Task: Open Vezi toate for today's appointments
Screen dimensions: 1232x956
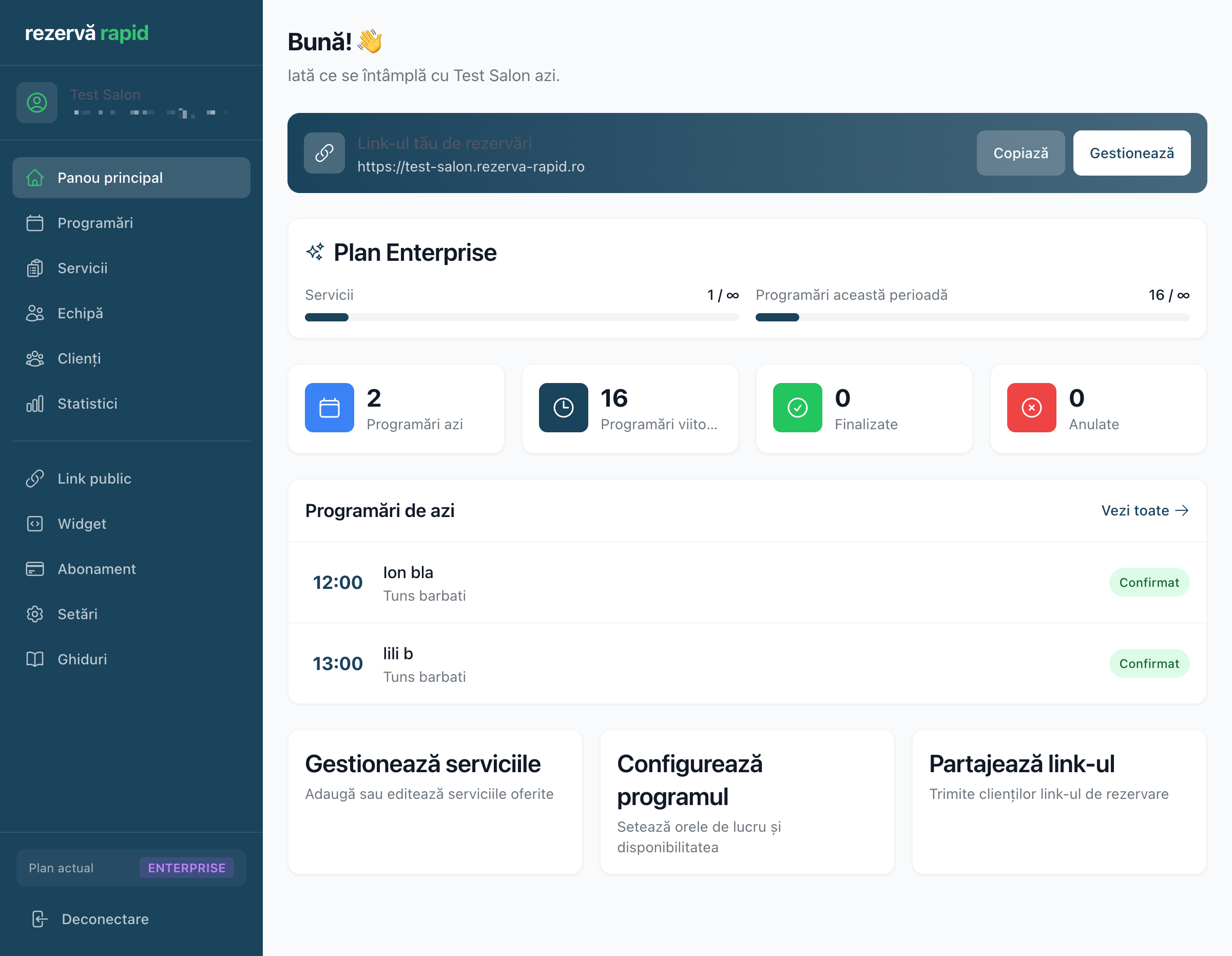Action: (1144, 510)
